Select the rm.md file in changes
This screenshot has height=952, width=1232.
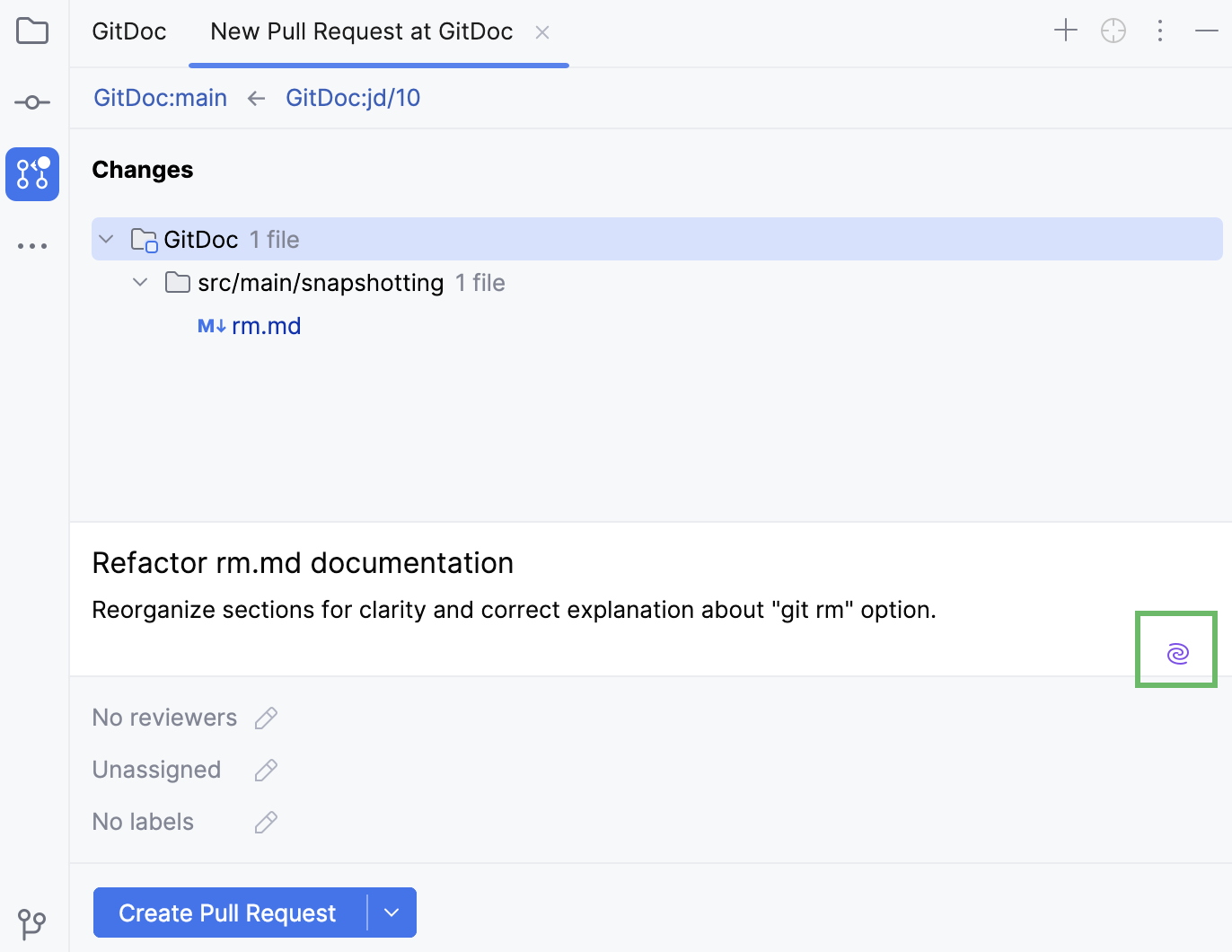pyautogui.click(x=267, y=326)
